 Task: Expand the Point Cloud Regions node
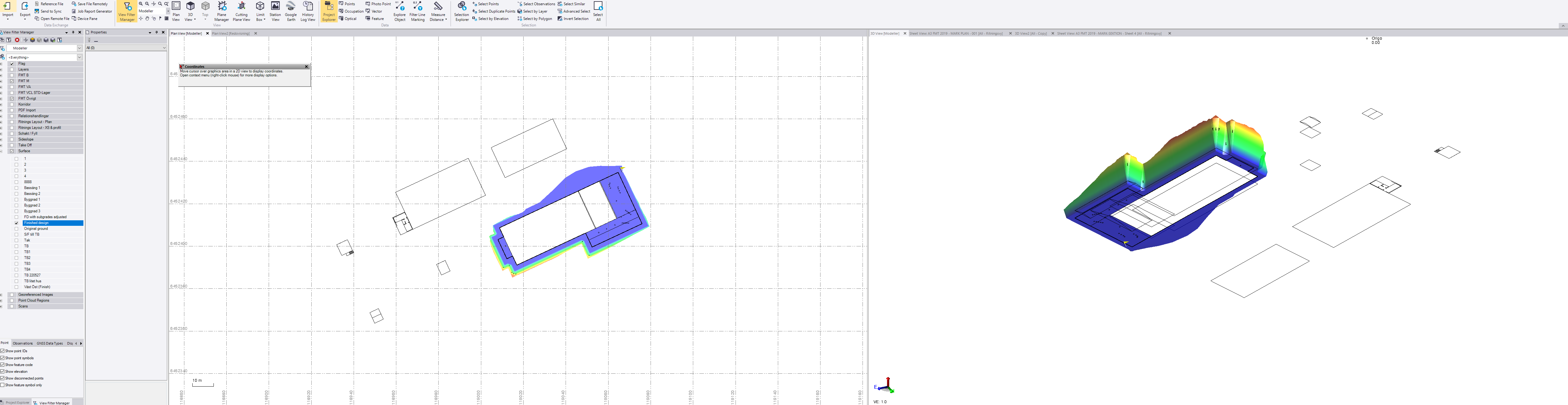1,300
